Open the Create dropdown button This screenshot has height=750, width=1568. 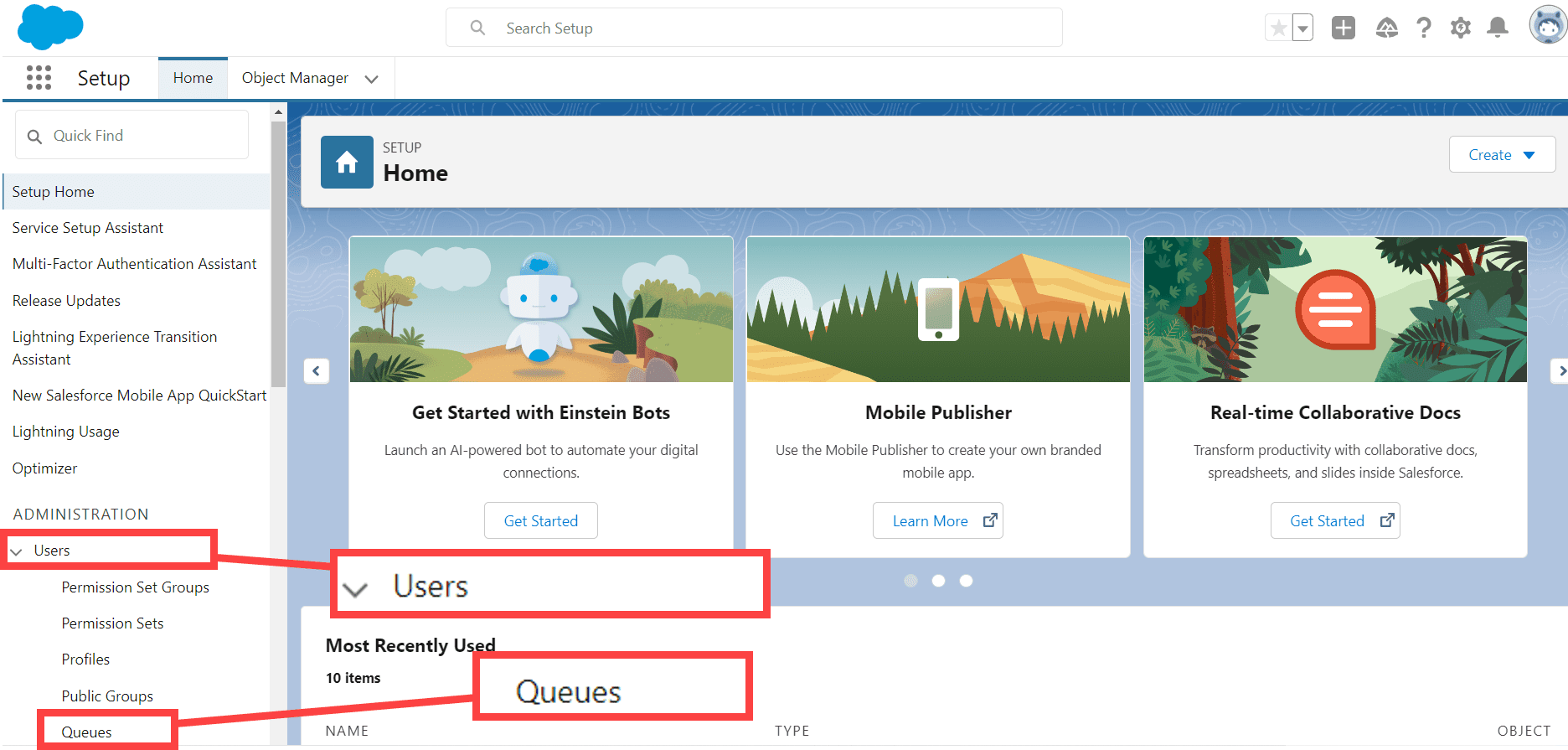click(x=1502, y=155)
